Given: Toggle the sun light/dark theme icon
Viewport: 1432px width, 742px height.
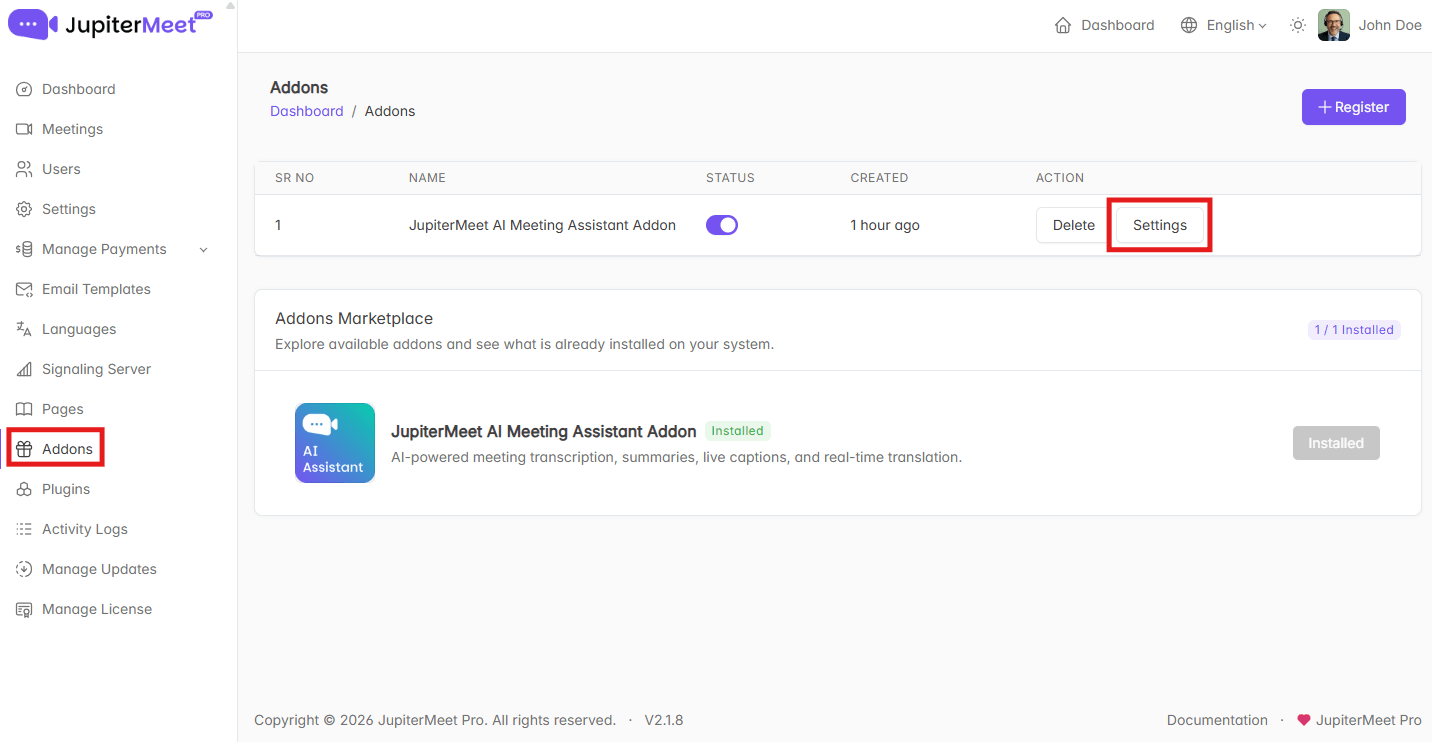Looking at the screenshot, I should (x=1298, y=25).
